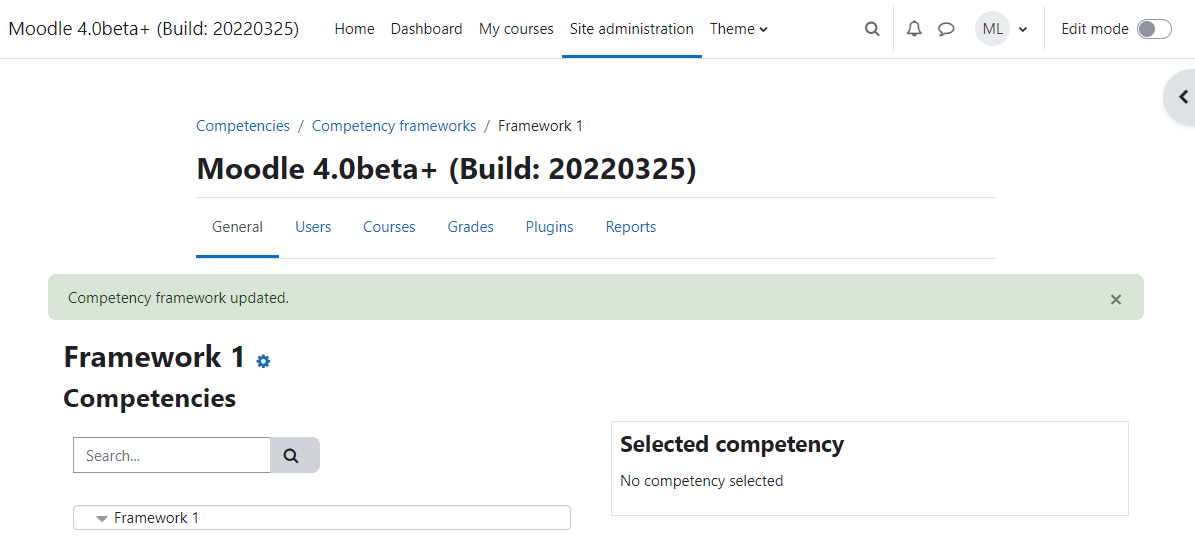Open the Grades tab
Image resolution: width=1195 pixels, height=545 pixels.
click(470, 227)
